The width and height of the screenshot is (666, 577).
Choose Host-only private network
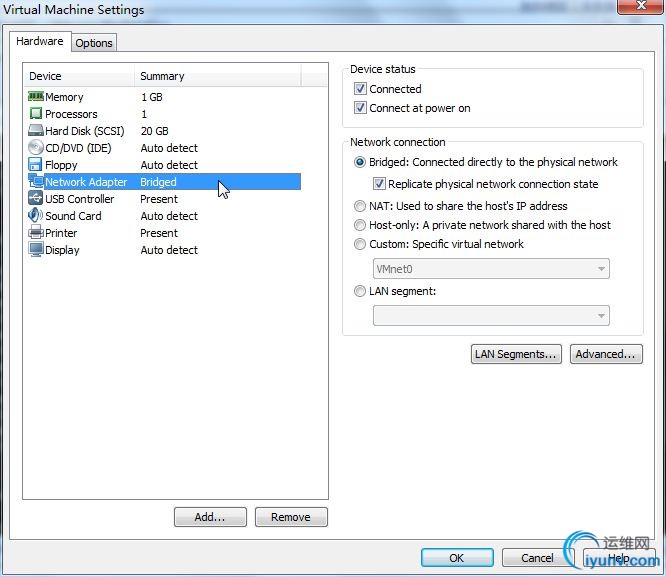360,225
